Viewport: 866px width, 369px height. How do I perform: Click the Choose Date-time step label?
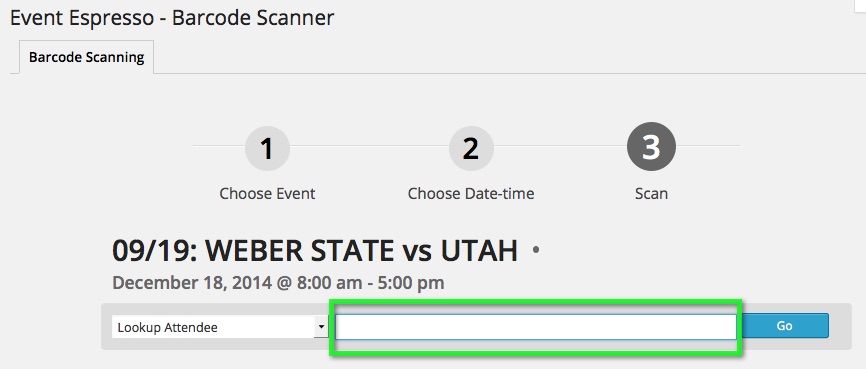(471, 194)
